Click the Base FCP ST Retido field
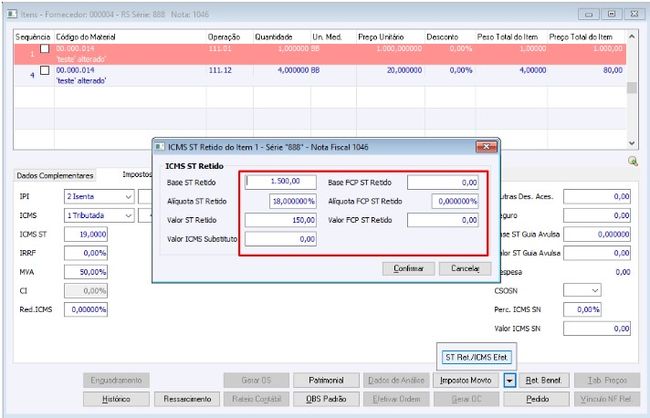 click(443, 182)
